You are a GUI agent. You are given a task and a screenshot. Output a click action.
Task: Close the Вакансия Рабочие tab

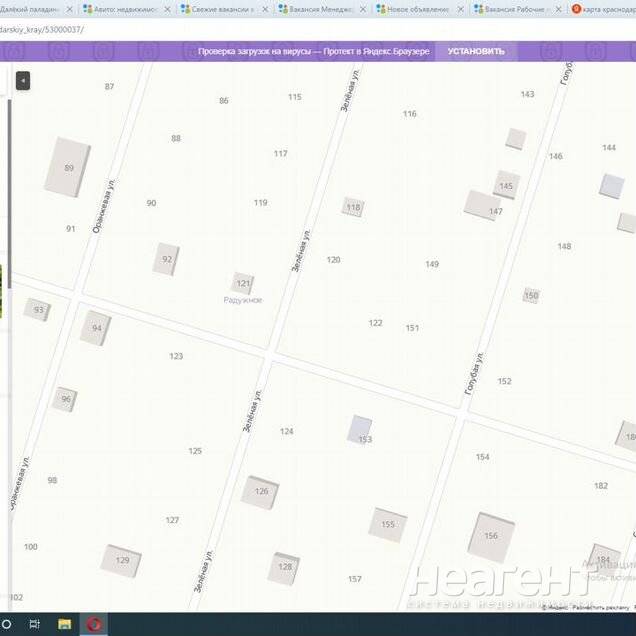(x=557, y=9)
